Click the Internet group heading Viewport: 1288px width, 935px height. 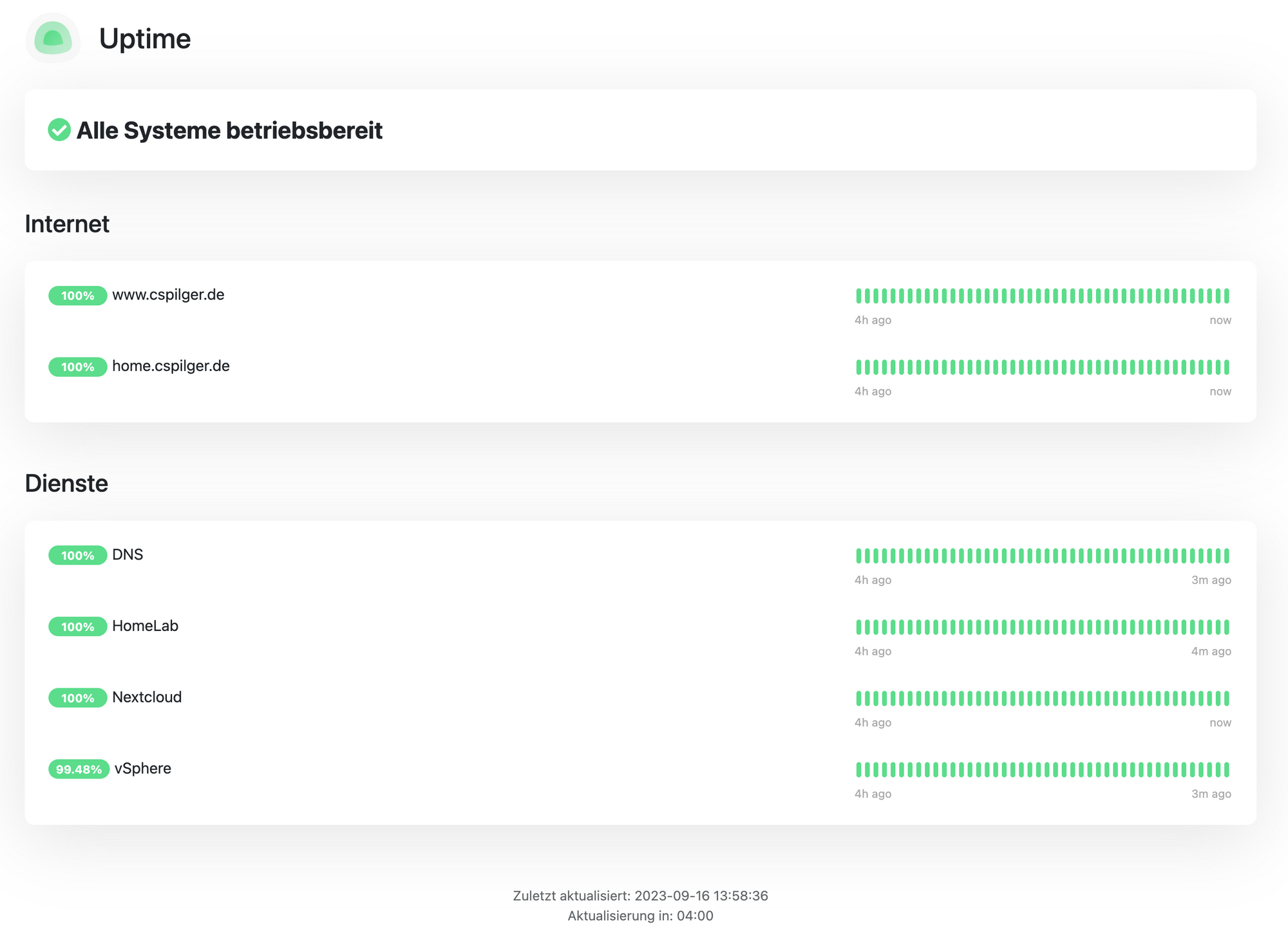click(x=67, y=224)
